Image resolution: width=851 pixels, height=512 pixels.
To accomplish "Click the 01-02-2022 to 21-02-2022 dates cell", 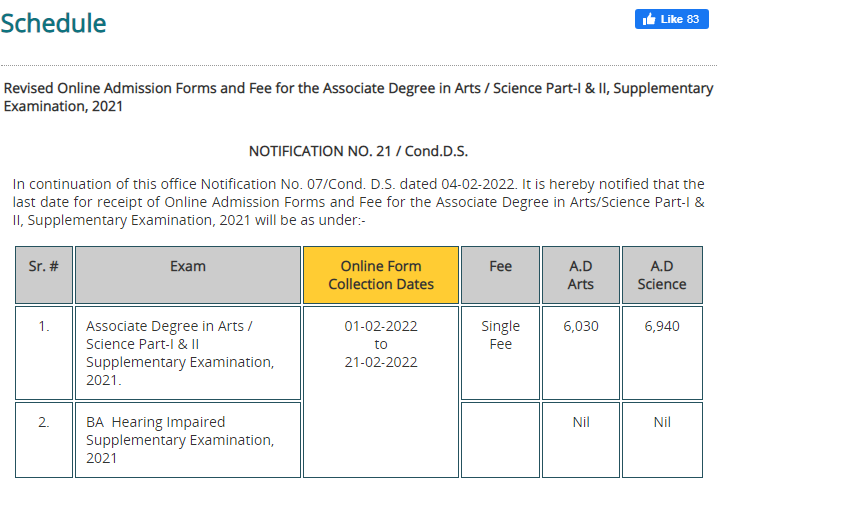I will coord(381,392).
